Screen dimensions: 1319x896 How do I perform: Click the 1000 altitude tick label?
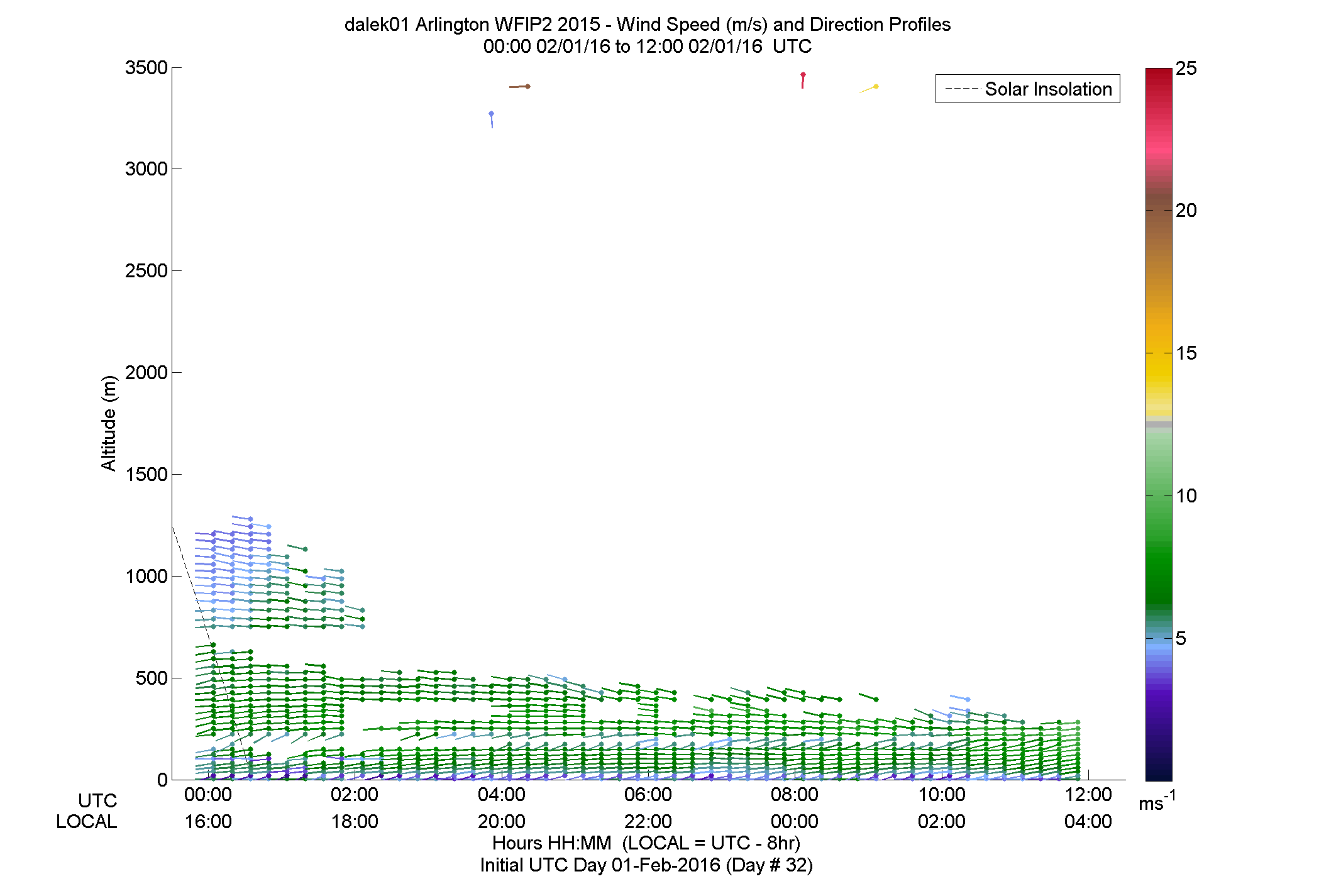pos(146,577)
